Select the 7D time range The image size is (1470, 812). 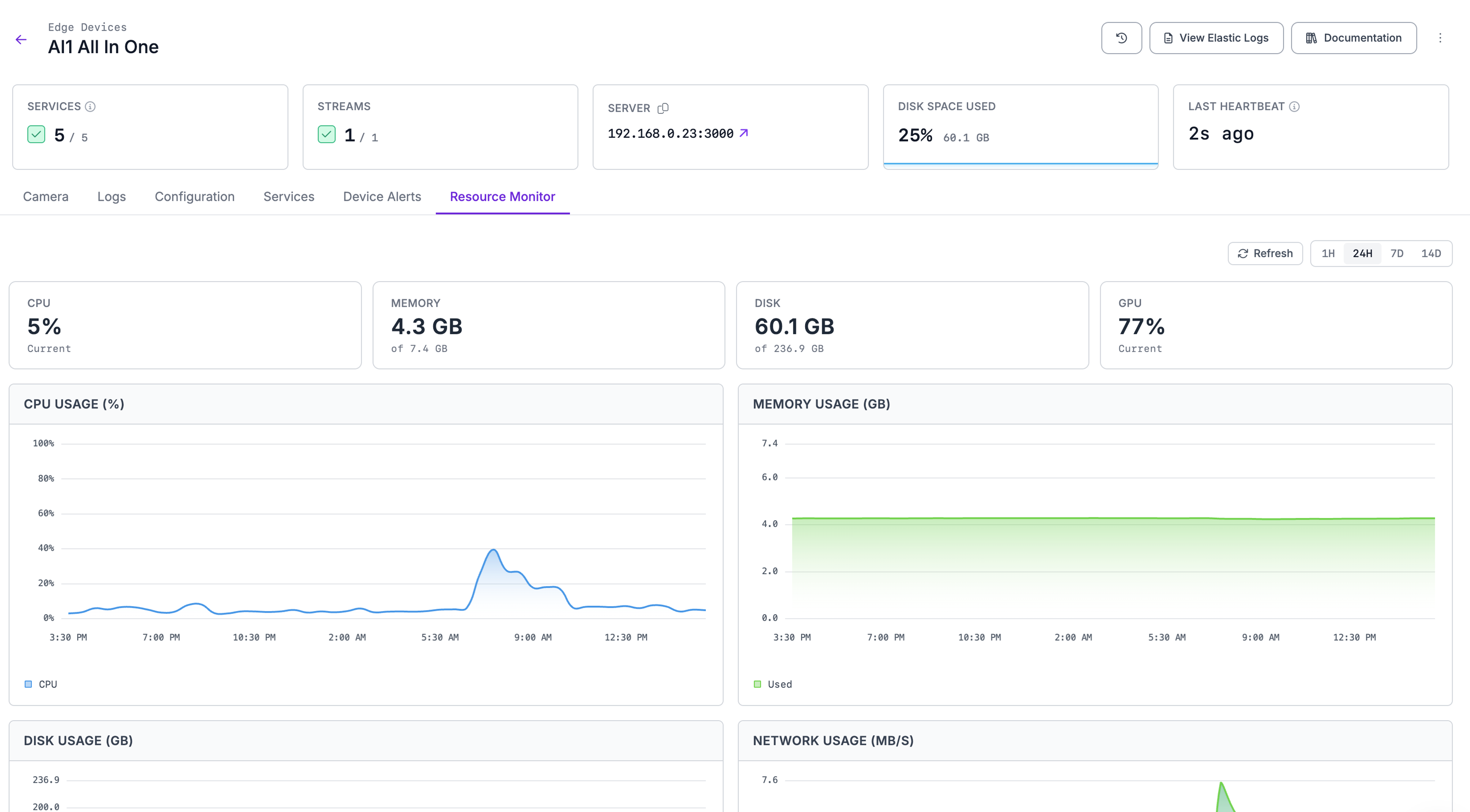[x=1396, y=253]
